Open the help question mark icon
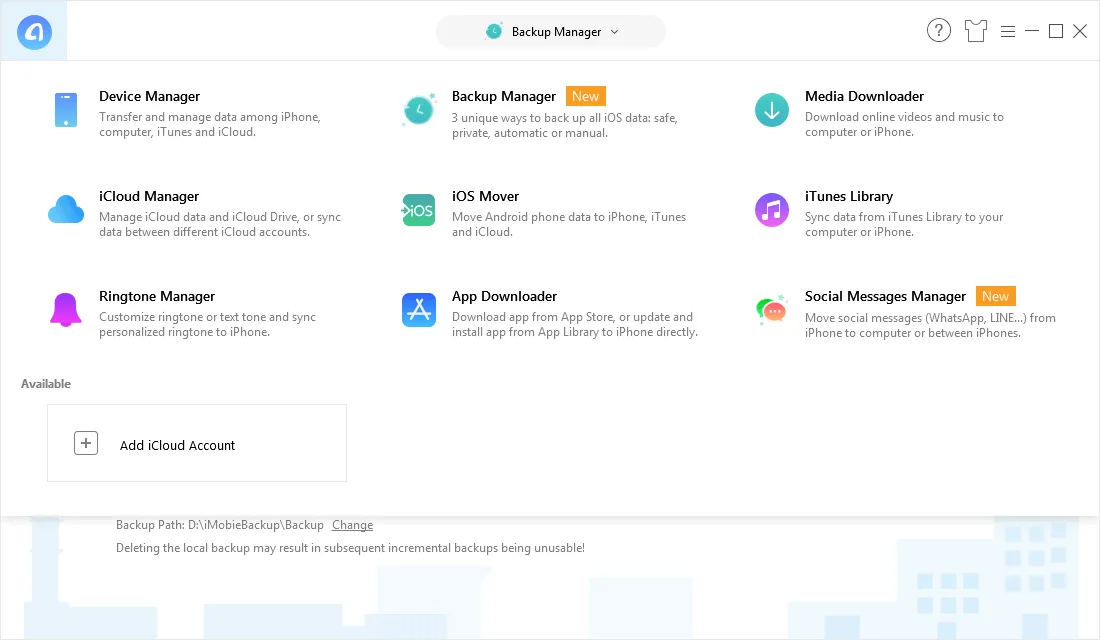The image size is (1100, 640). point(939,31)
